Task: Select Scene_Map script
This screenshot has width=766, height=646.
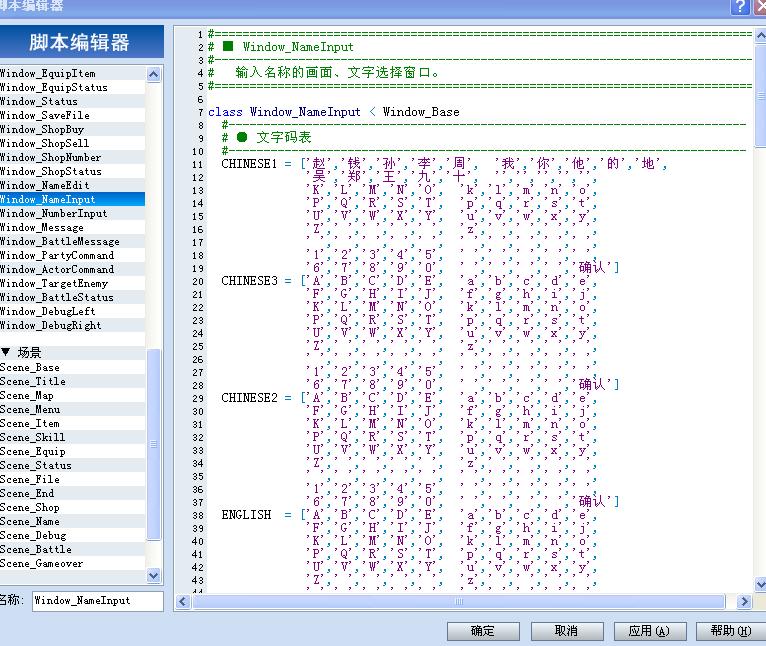Action: click(72, 395)
